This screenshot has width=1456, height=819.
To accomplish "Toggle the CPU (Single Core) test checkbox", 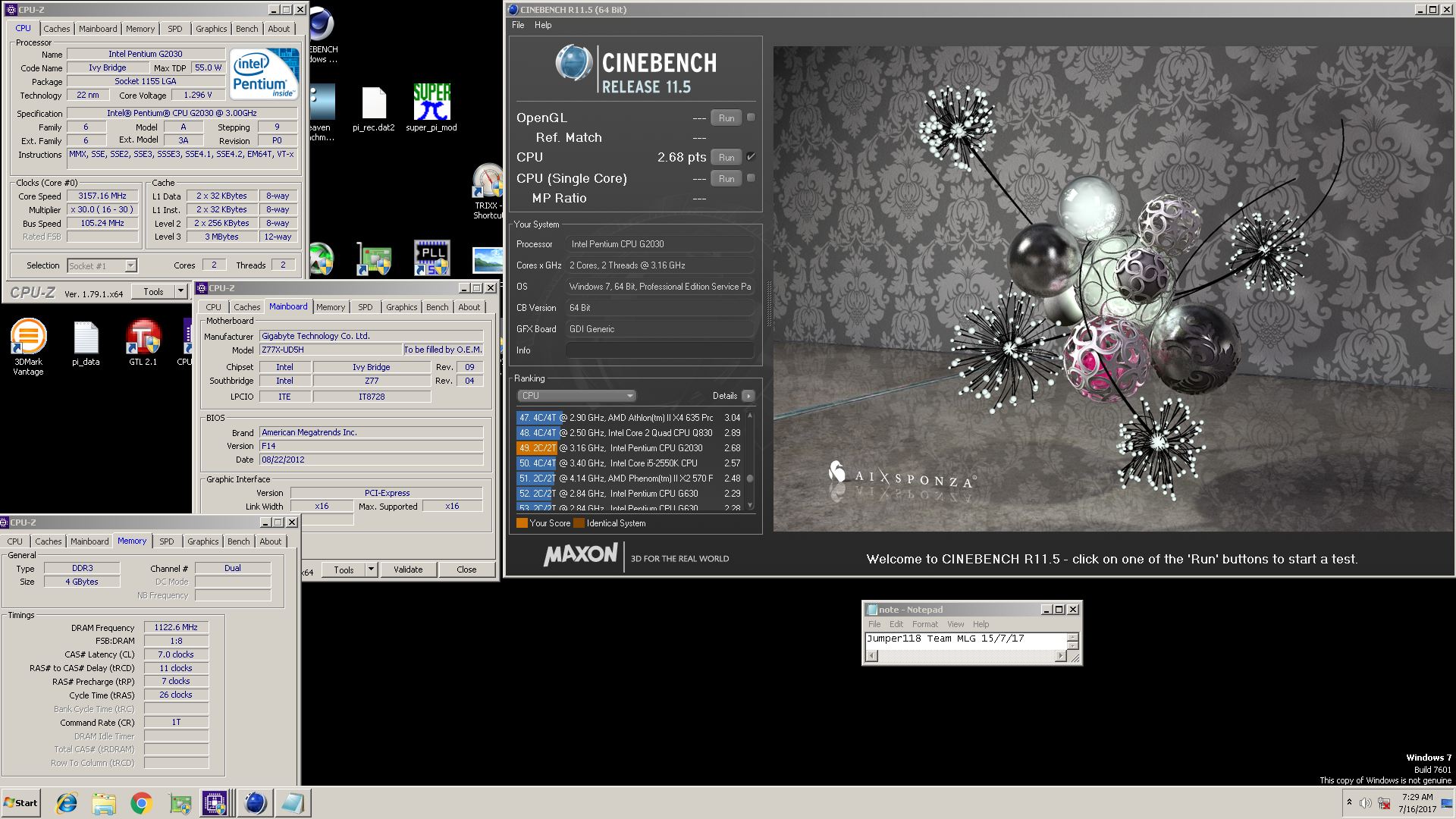I will pos(751,178).
